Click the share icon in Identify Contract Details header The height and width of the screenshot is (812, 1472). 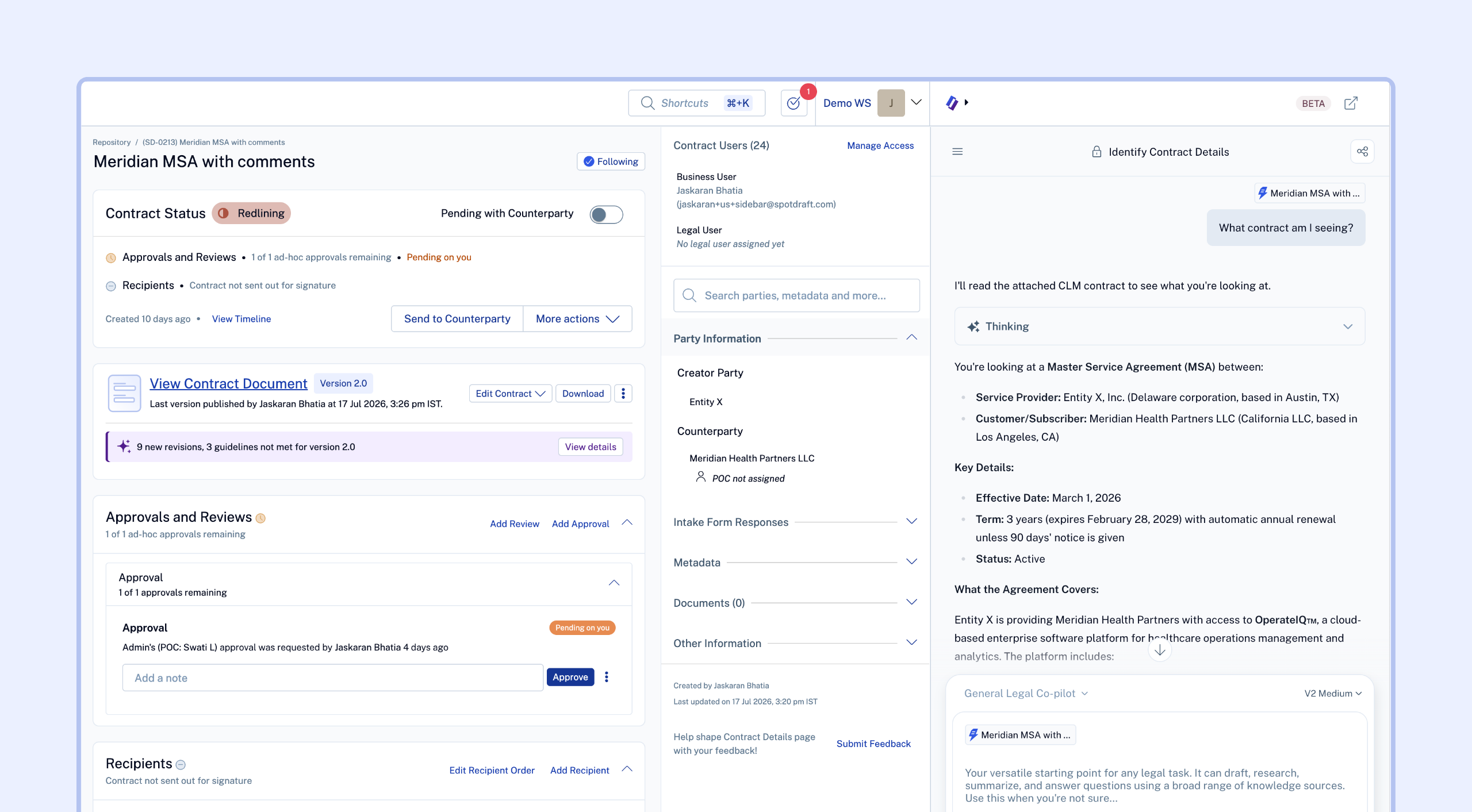pyautogui.click(x=1362, y=152)
